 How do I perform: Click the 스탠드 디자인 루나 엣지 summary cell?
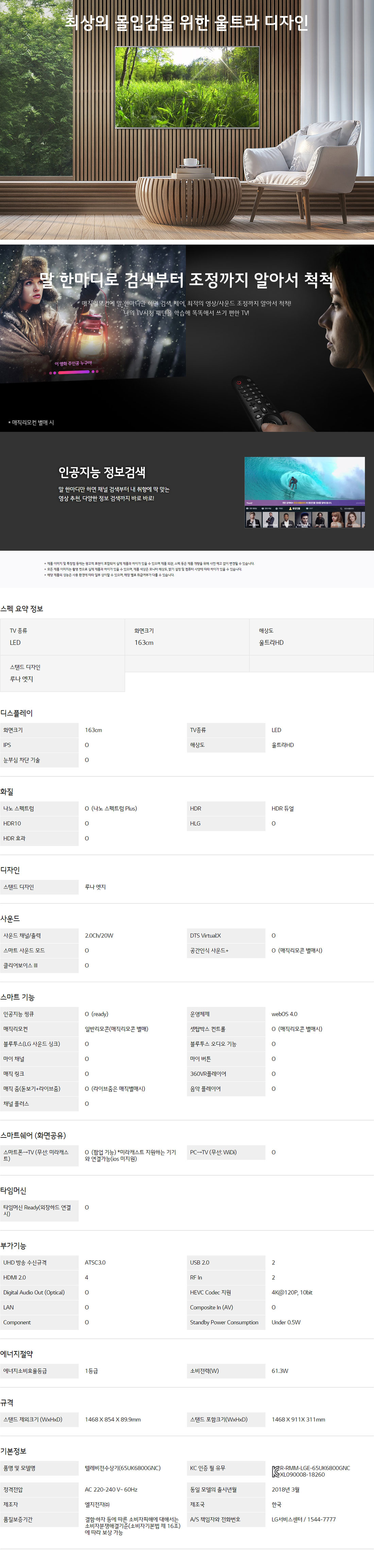[63, 673]
